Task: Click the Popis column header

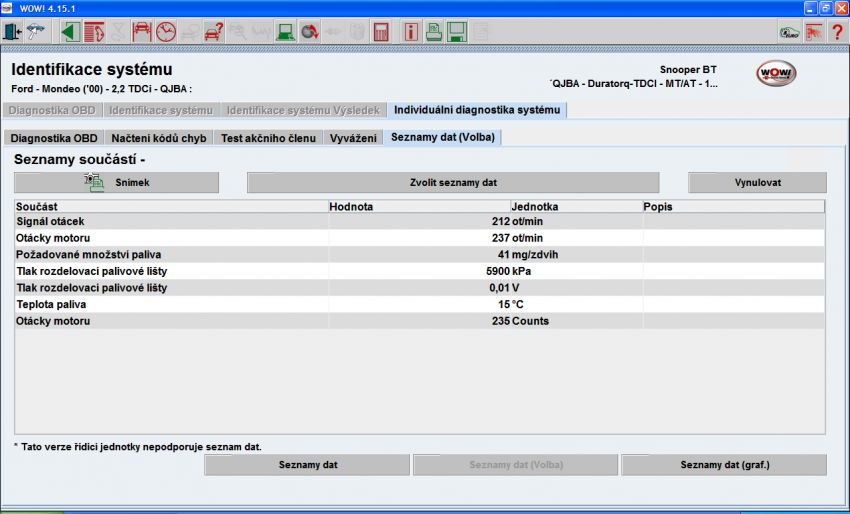Action: 733,207
